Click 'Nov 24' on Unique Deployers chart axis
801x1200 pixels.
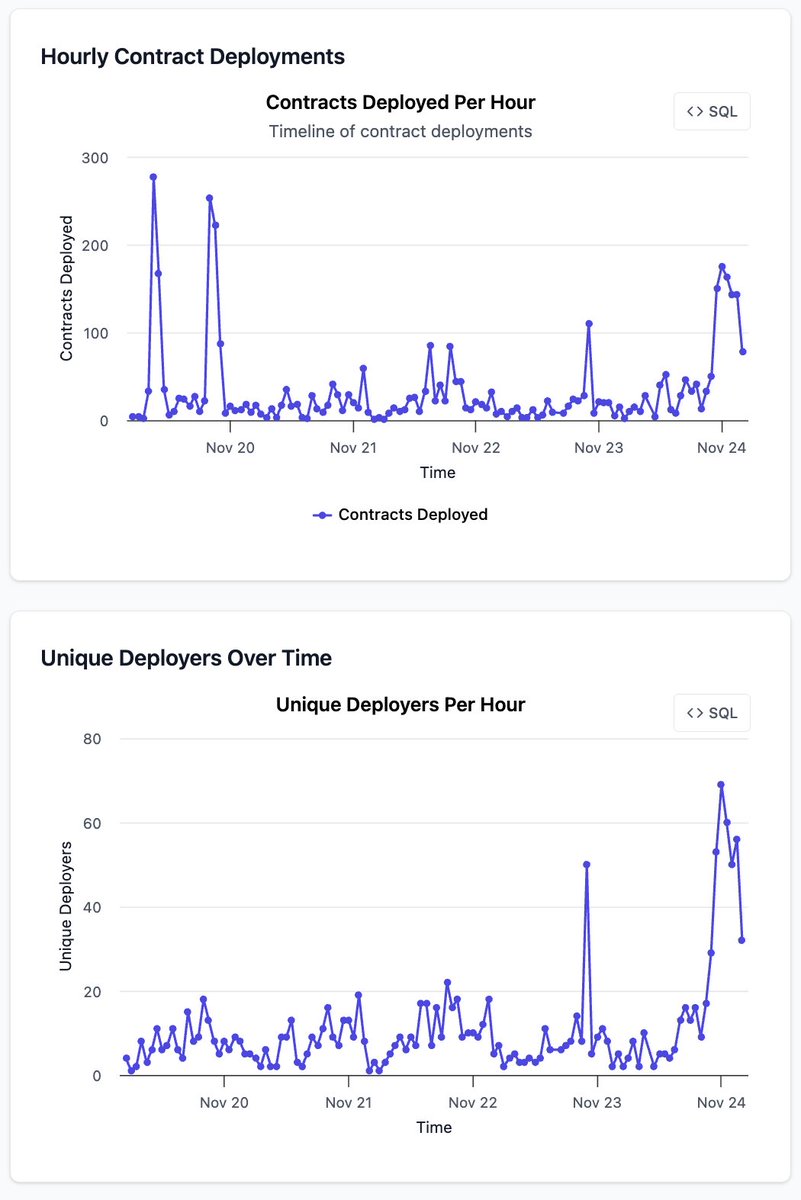click(x=721, y=1102)
